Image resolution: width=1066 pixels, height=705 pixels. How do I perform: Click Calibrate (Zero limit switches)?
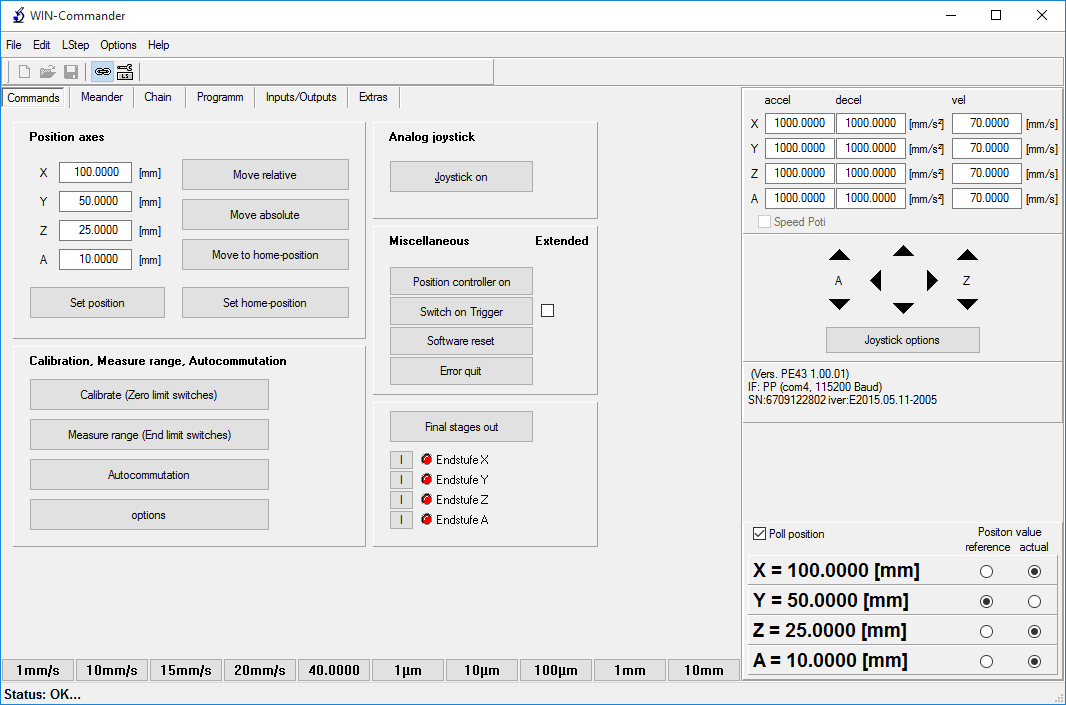[x=149, y=395]
